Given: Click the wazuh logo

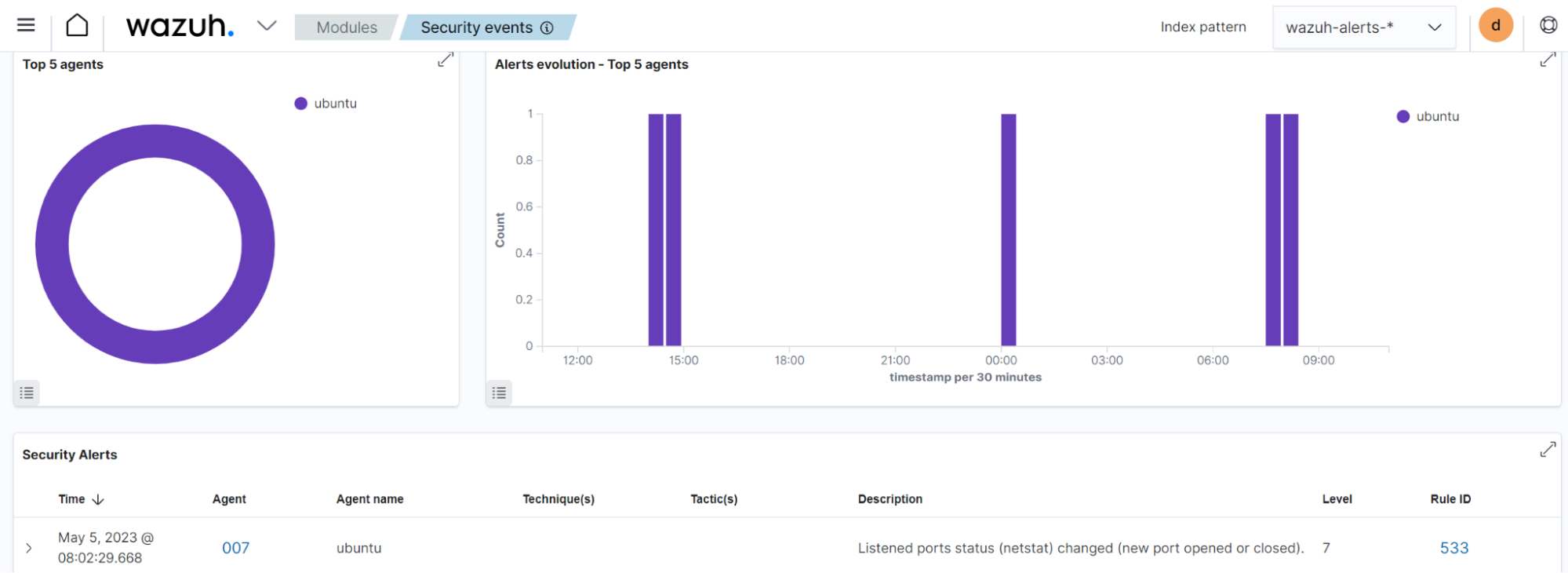Looking at the screenshot, I should point(180,26).
